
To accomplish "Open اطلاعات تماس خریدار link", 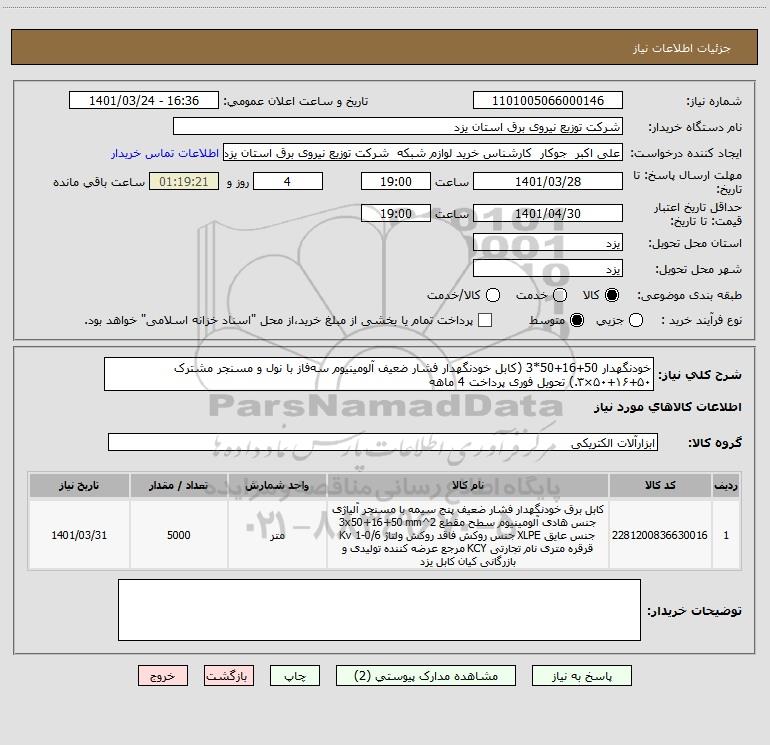I will click(165, 153).
